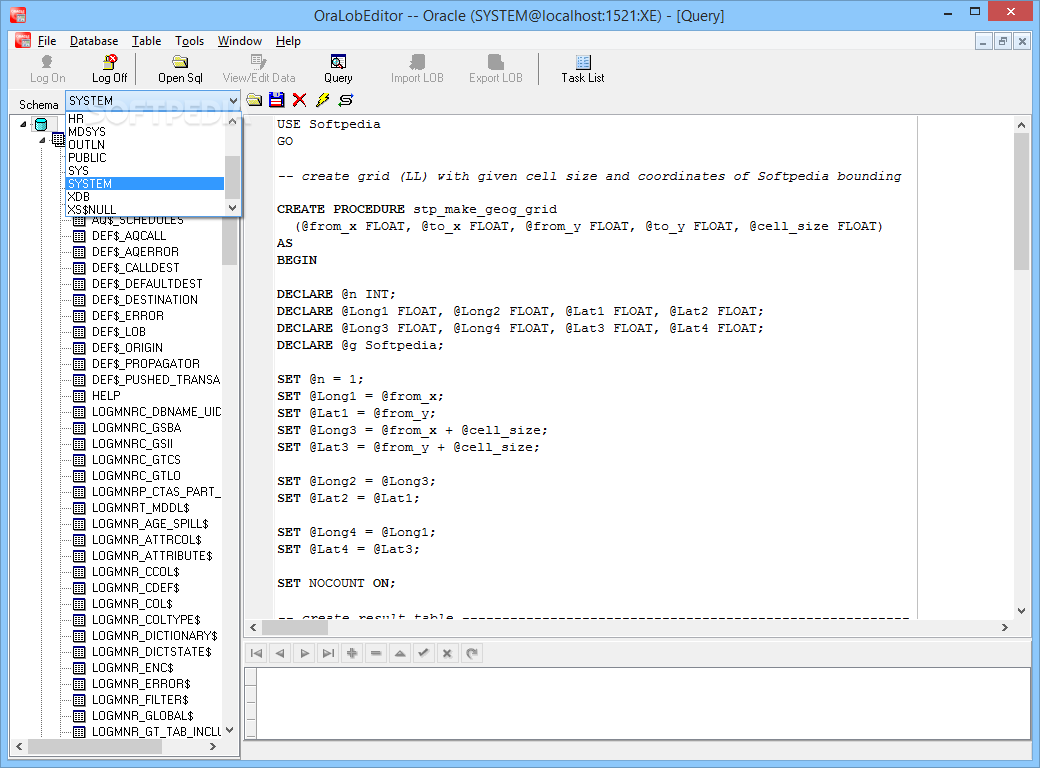Delete record with the minus button

pos(376,653)
